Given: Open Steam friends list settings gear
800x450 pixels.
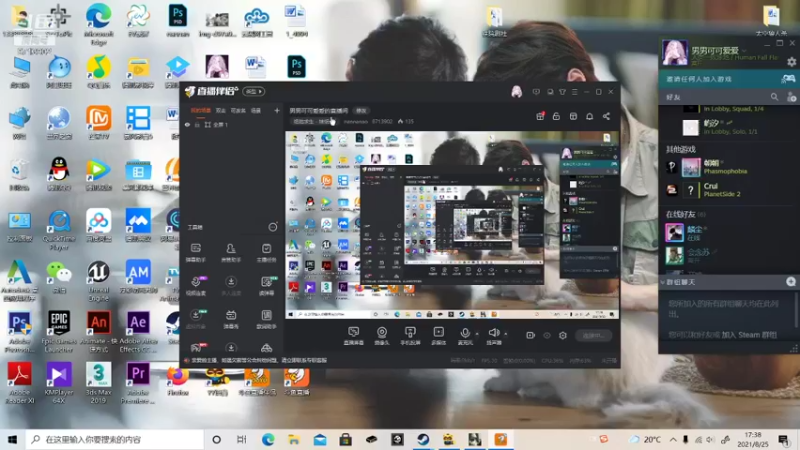Looking at the screenshot, I should 791,62.
